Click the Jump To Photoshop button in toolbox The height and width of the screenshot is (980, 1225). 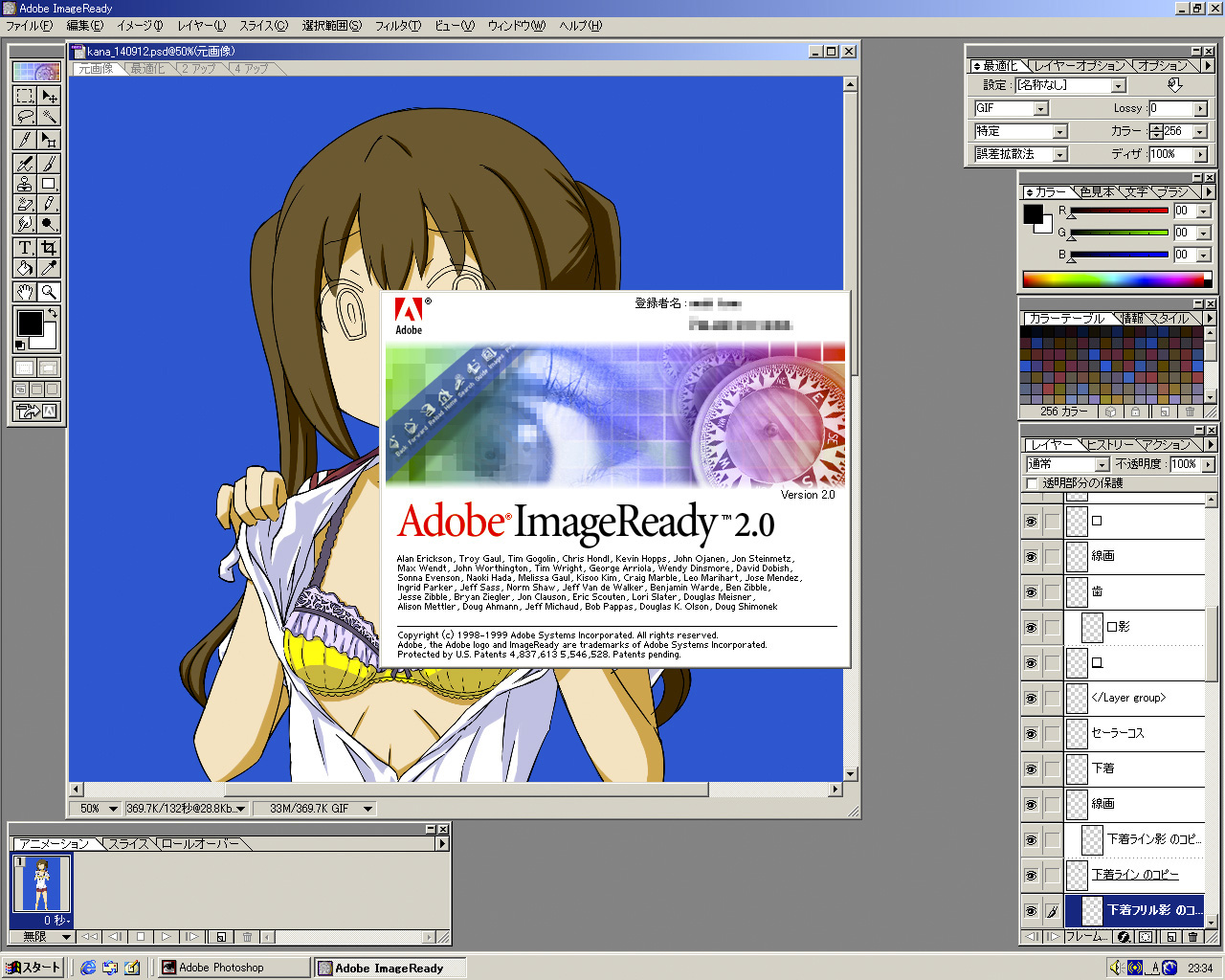(36, 412)
